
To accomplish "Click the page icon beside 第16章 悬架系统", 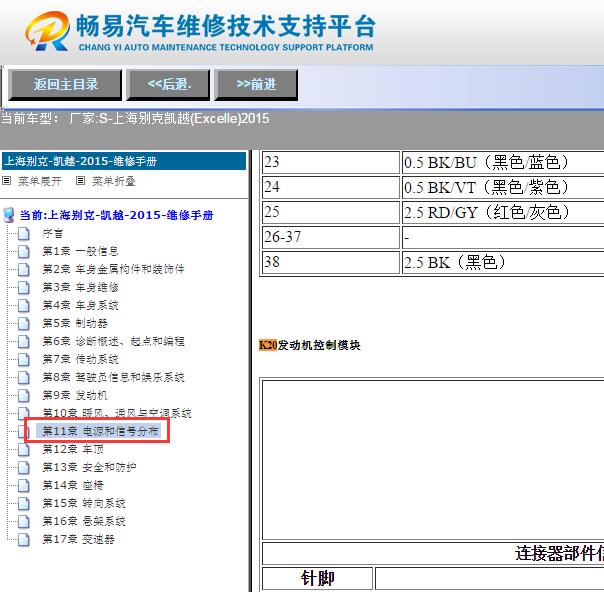I will 23,521.
